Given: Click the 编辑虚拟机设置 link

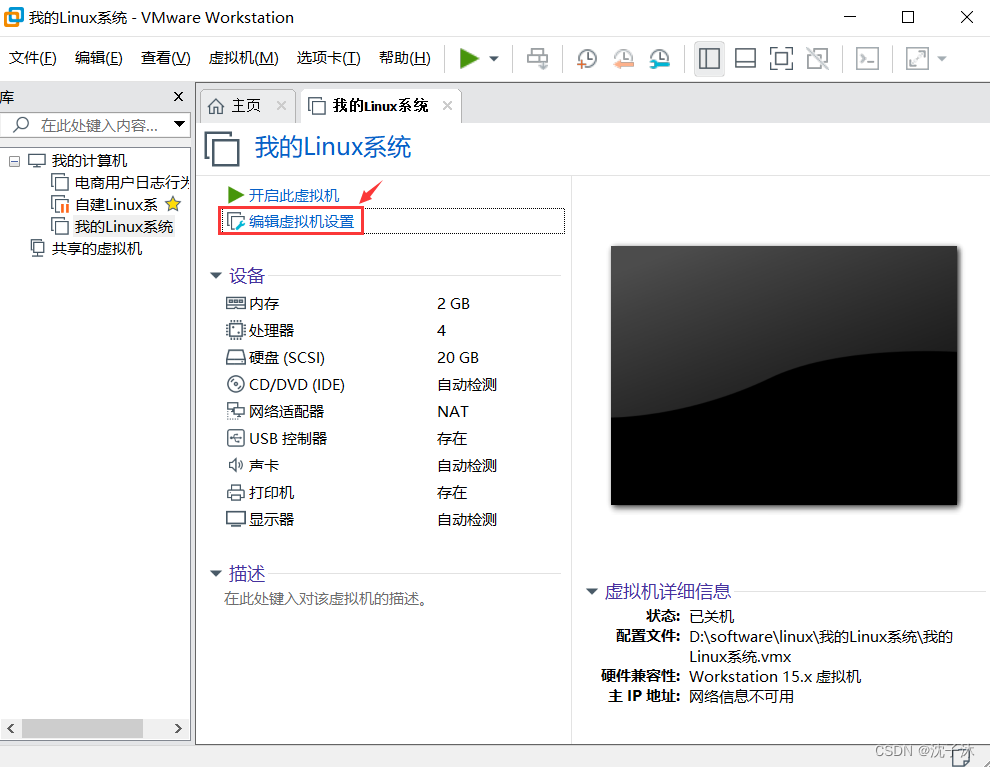Looking at the screenshot, I should tap(302, 222).
